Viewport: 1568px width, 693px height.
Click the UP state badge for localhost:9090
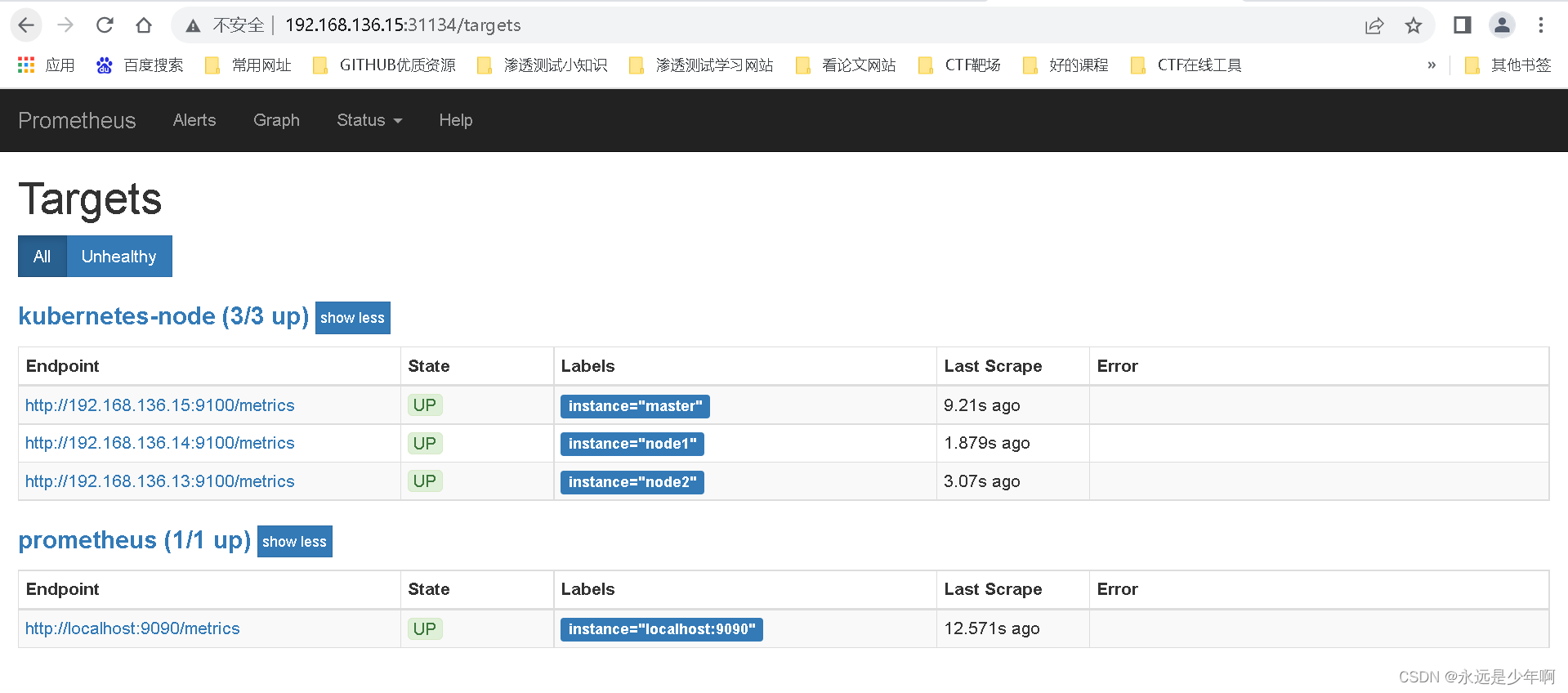click(425, 628)
